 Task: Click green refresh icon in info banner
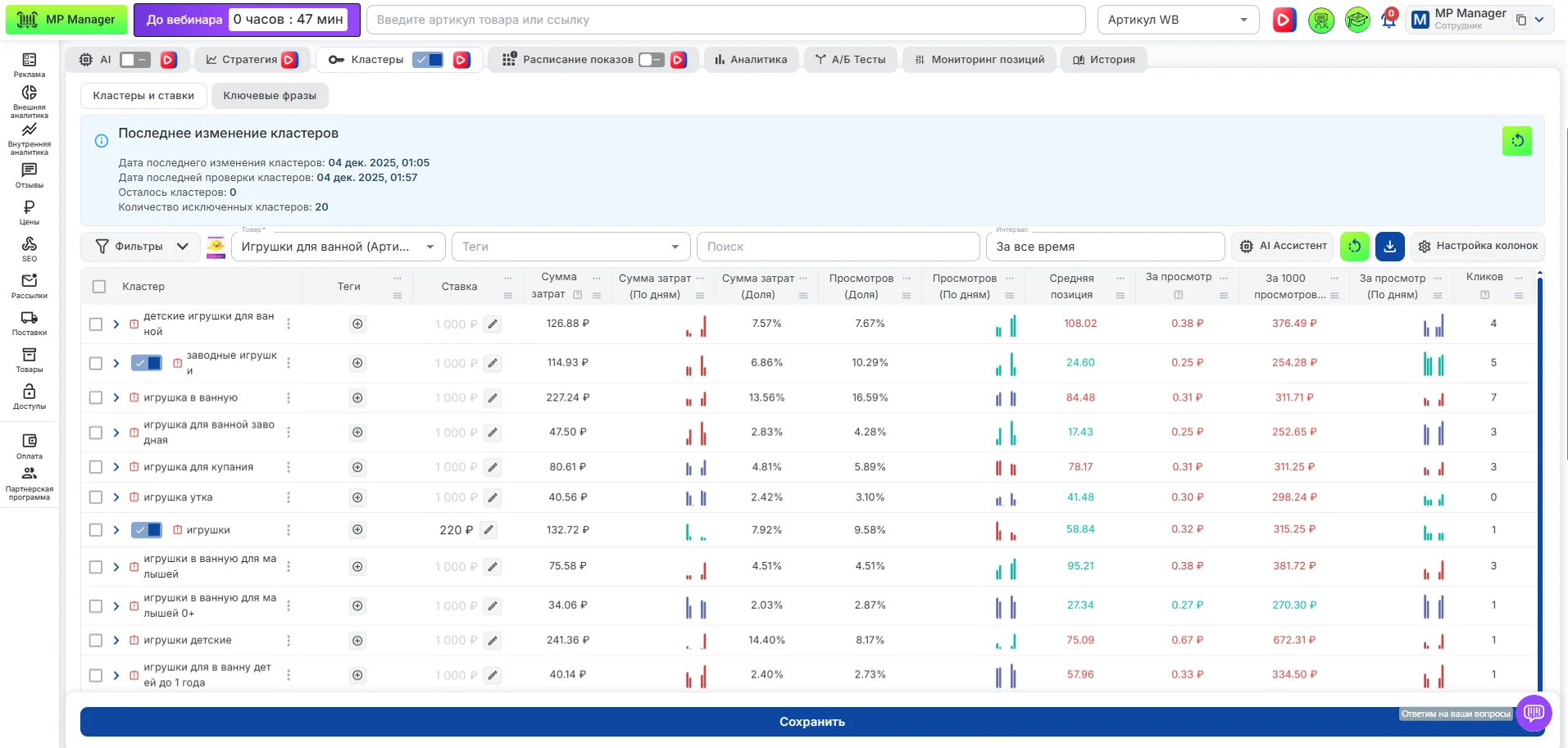(x=1516, y=141)
